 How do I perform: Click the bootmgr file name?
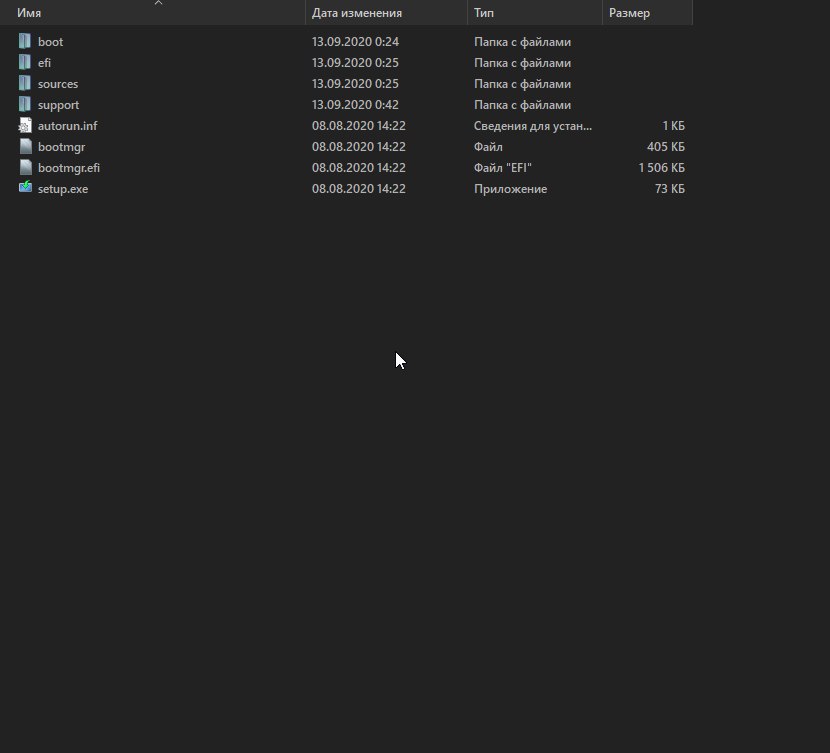coord(61,147)
